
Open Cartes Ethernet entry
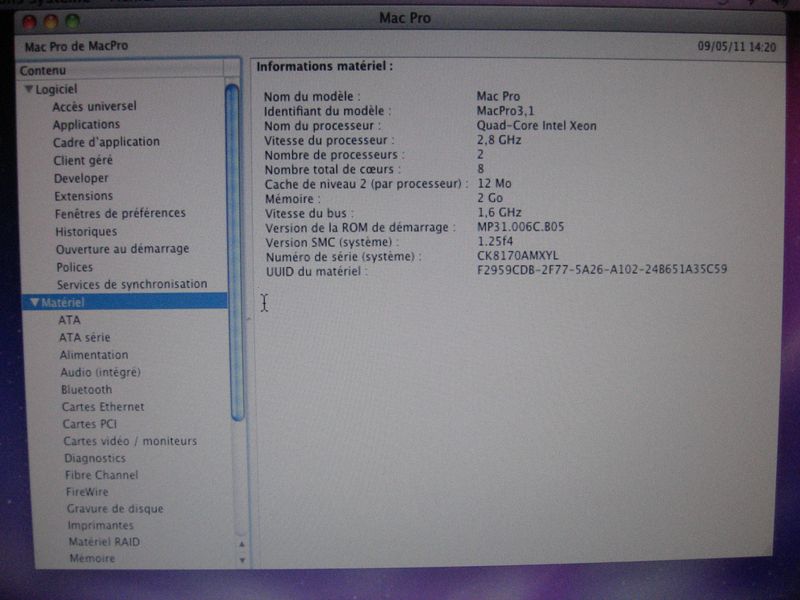103,407
